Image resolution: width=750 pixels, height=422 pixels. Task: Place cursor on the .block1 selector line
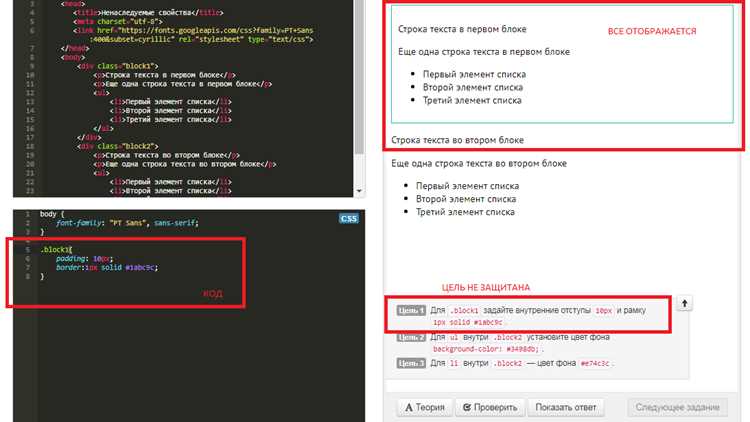click(x=56, y=249)
